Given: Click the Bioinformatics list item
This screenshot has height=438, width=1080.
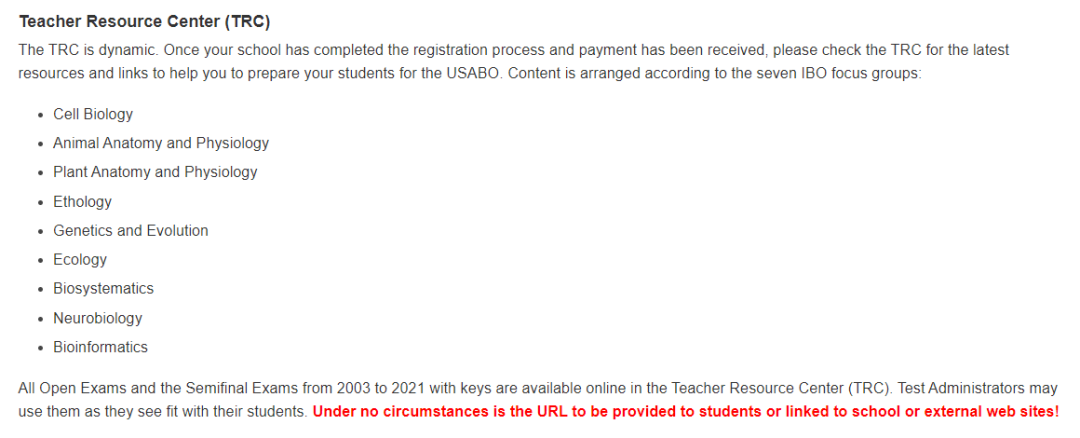Looking at the screenshot, I should click(101, 347).
